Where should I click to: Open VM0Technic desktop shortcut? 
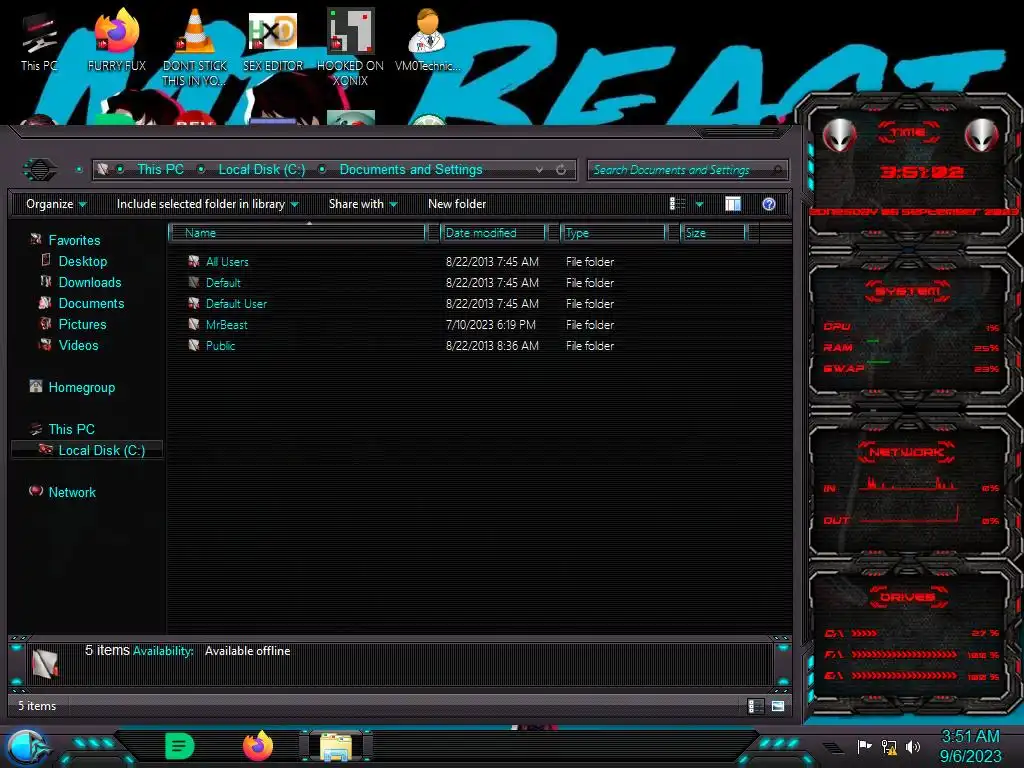427,40
